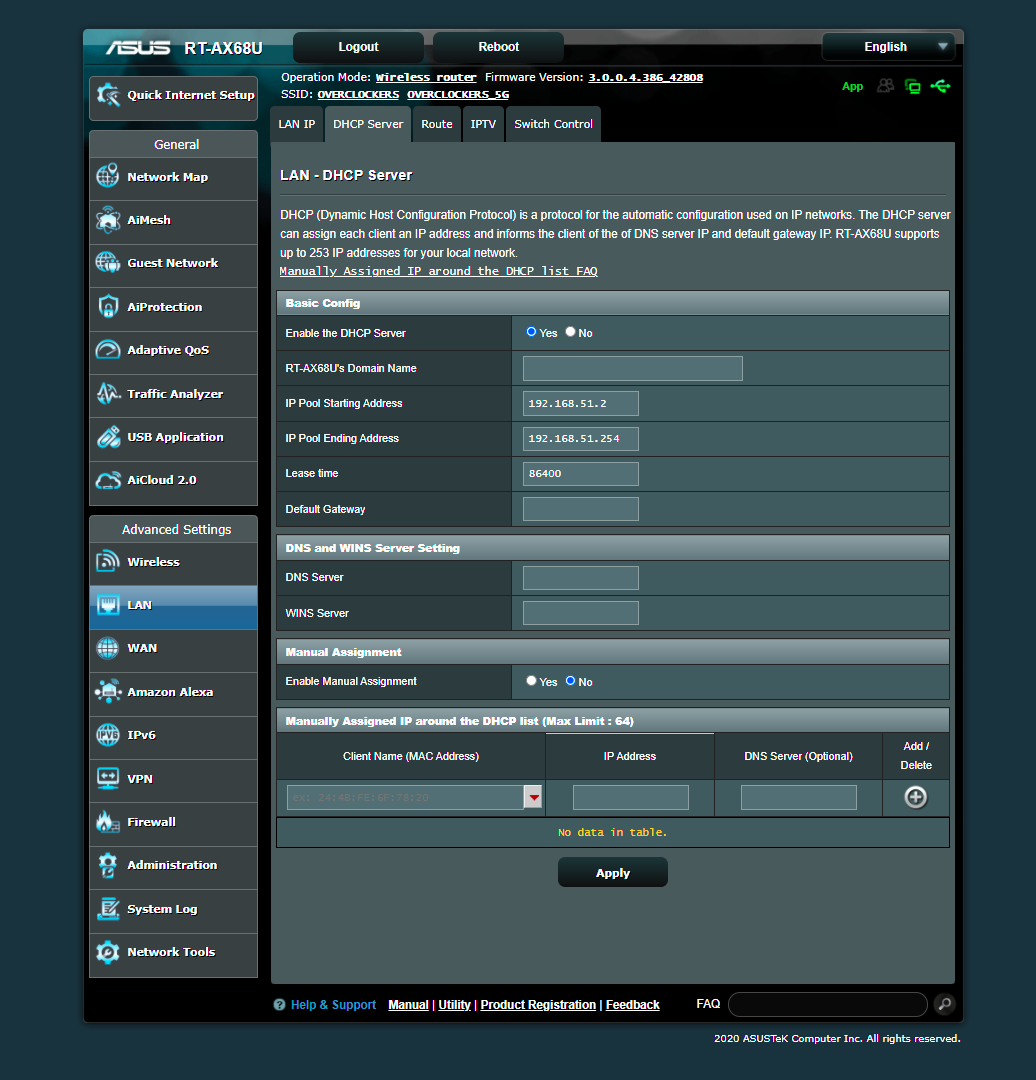Image resolution: width=1036 pixels, height=1080 pixels.
Task: Click the Wireless signal icon
Action: coord(107,561)
